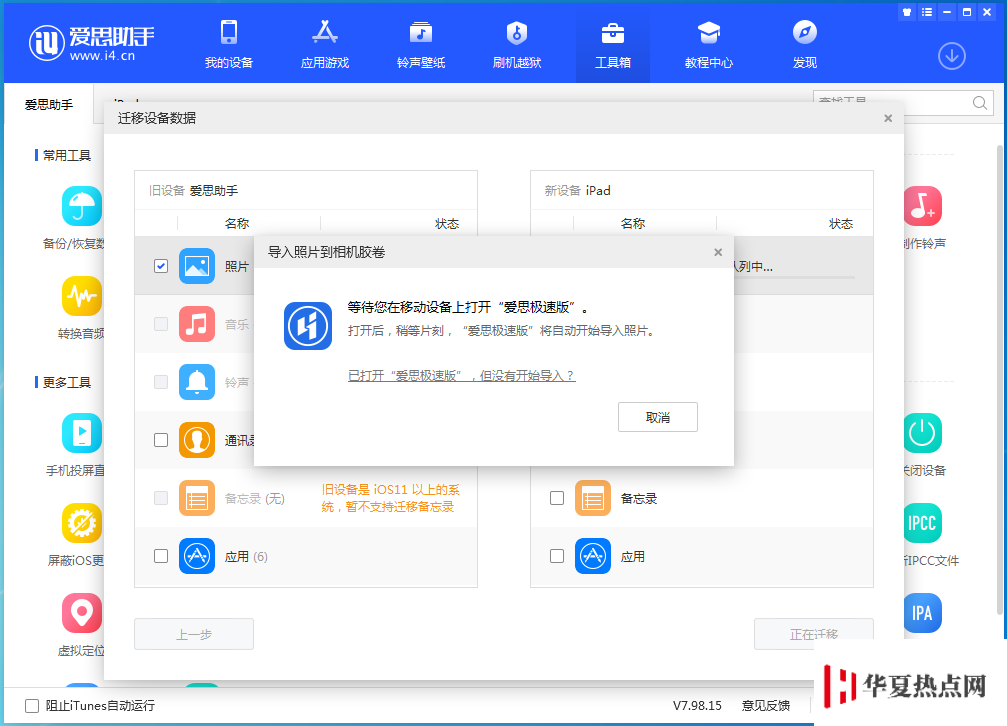1007x726 pixels.
Task: Enable 阻止iTunes自动运行 checkbox
Action: [31, 706]
